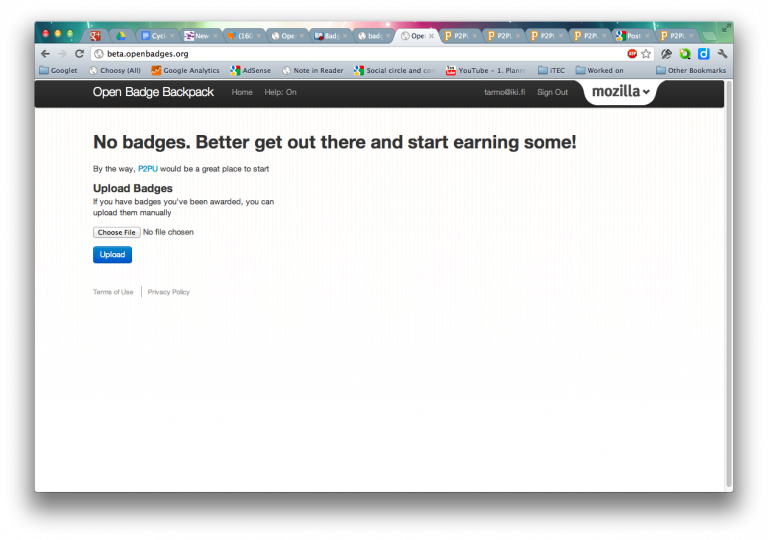Click the green circular extension icon

[x=685, y=54]
